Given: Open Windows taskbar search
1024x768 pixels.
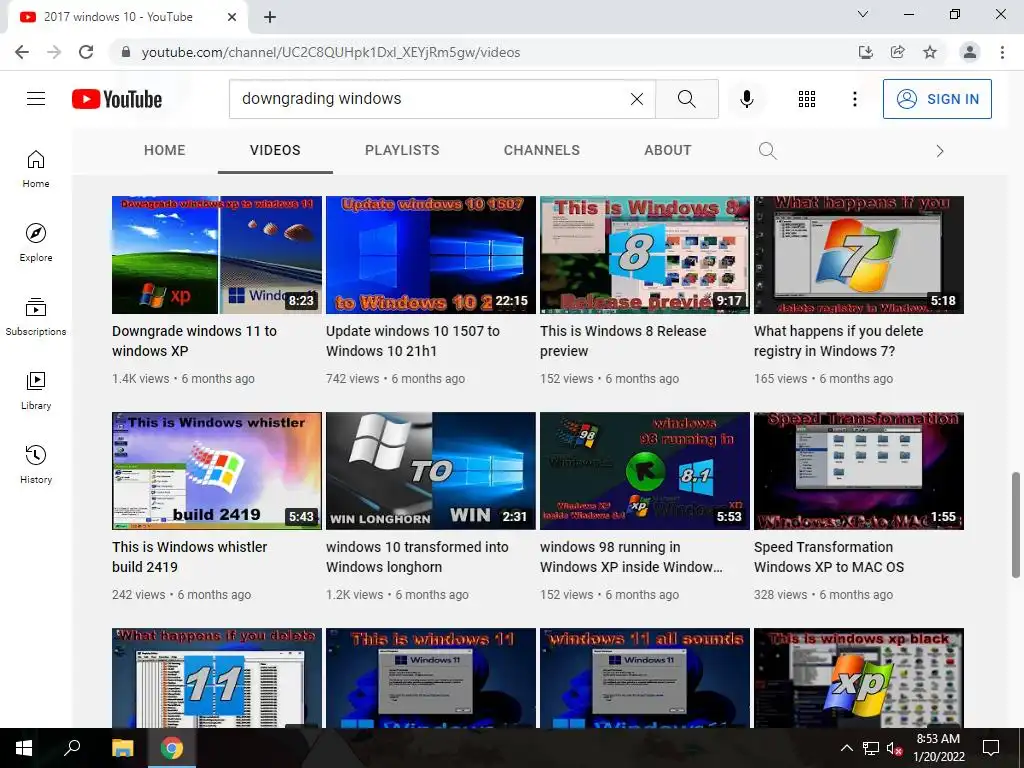Looking at the screenshot, I should [72, 748].
